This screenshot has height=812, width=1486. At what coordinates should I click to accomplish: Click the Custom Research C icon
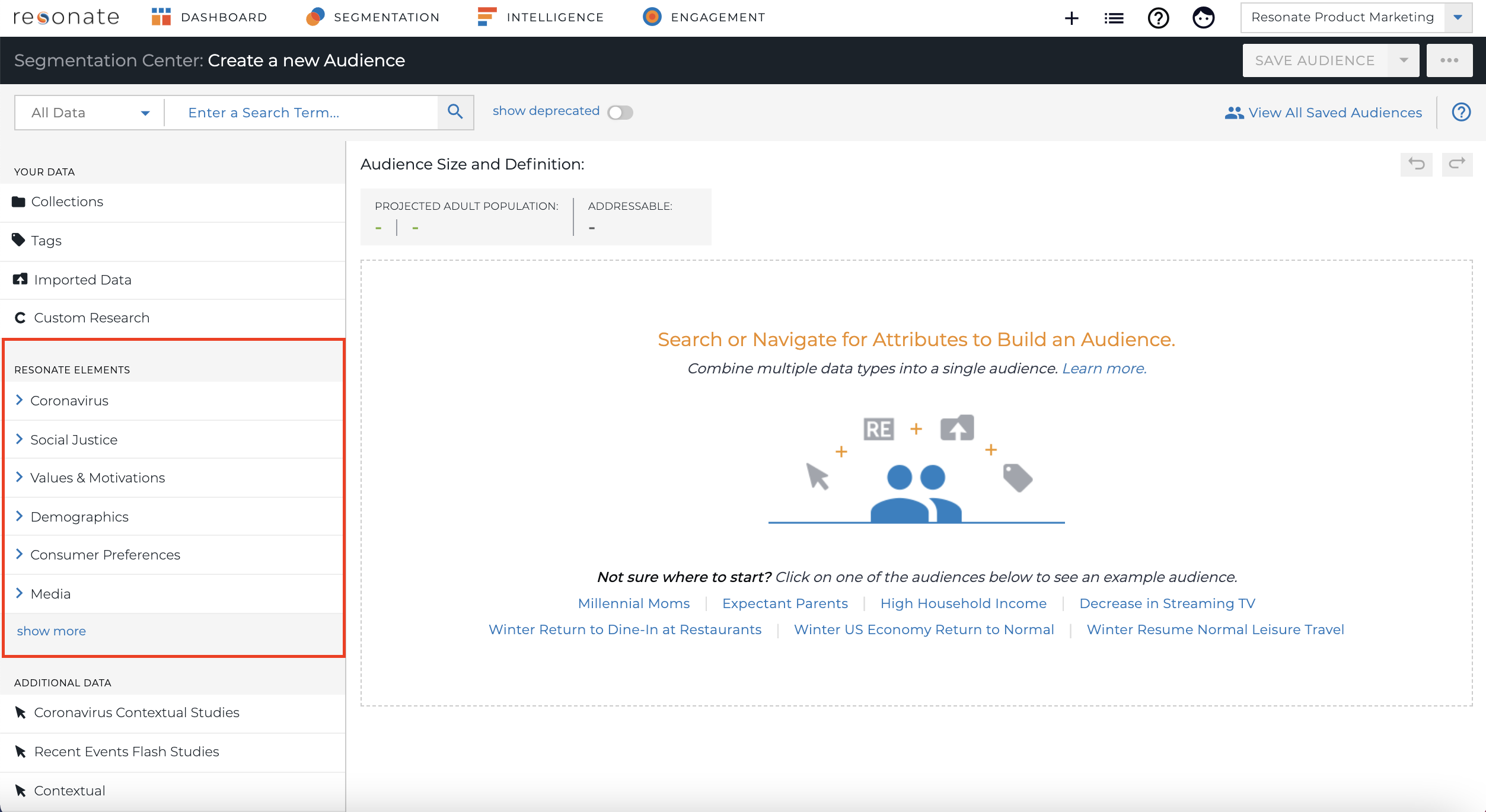click(20, 318)
